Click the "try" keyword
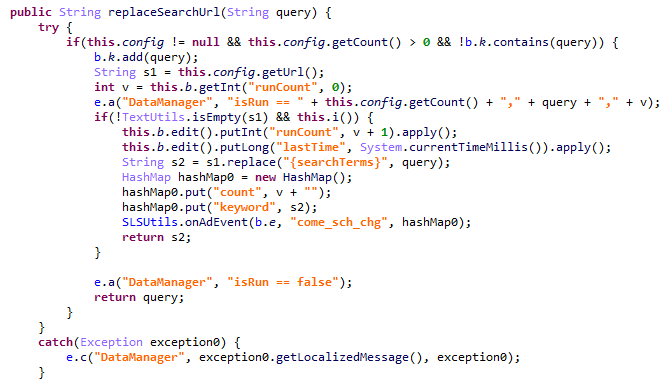Viewport: 671px width, 381px height. [48, 27]
